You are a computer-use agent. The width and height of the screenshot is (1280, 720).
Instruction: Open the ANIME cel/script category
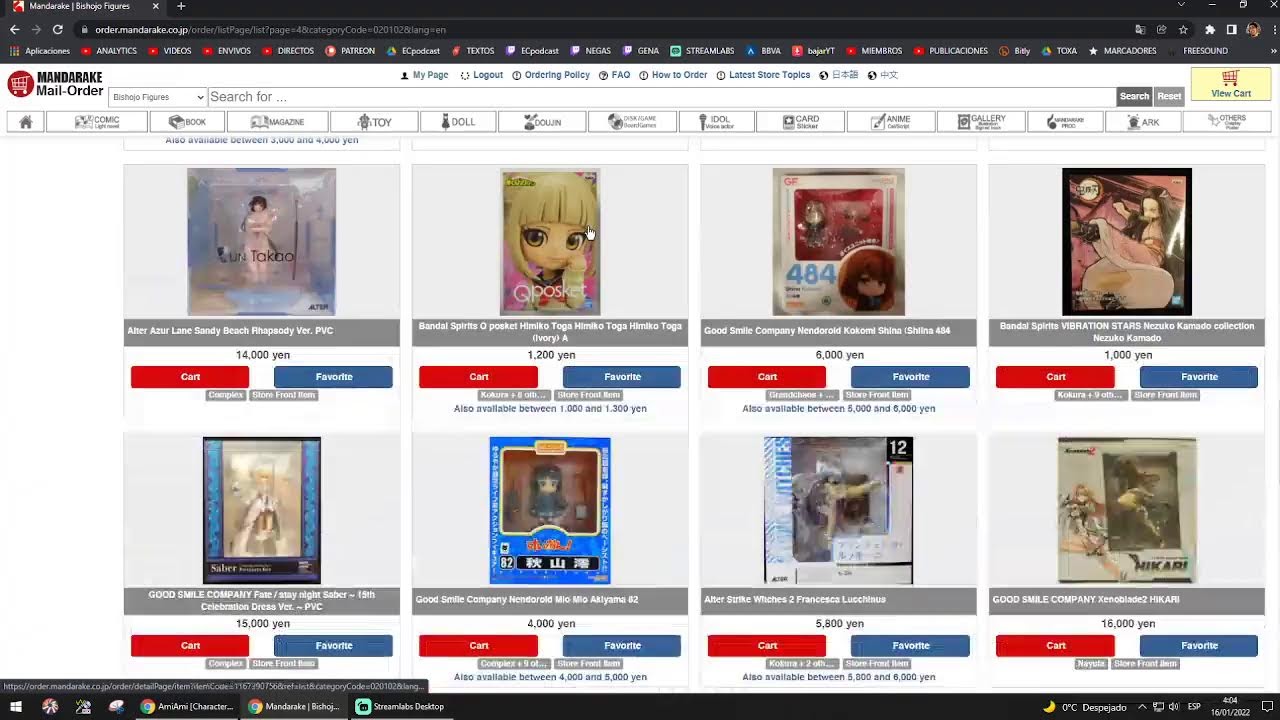pyautogui.click(x=891, y=122)
